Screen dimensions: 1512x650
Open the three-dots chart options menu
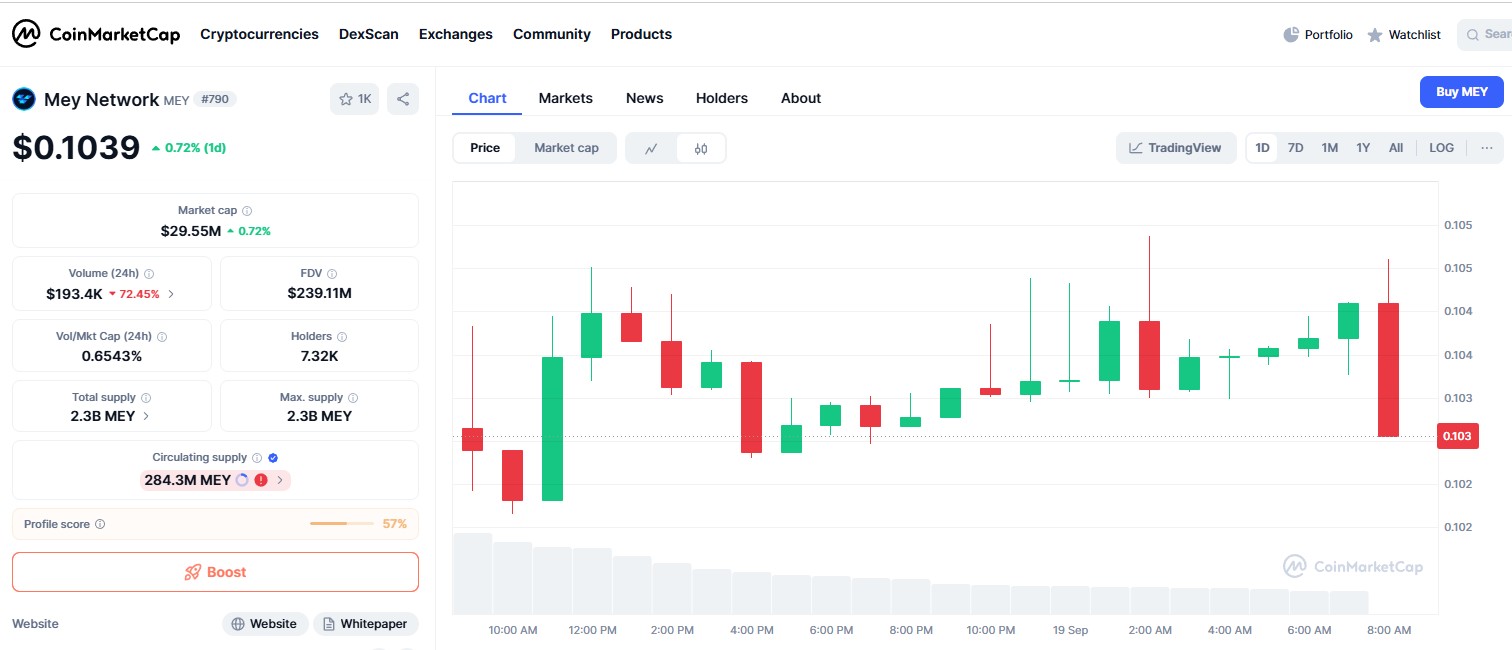(1487, 148)
